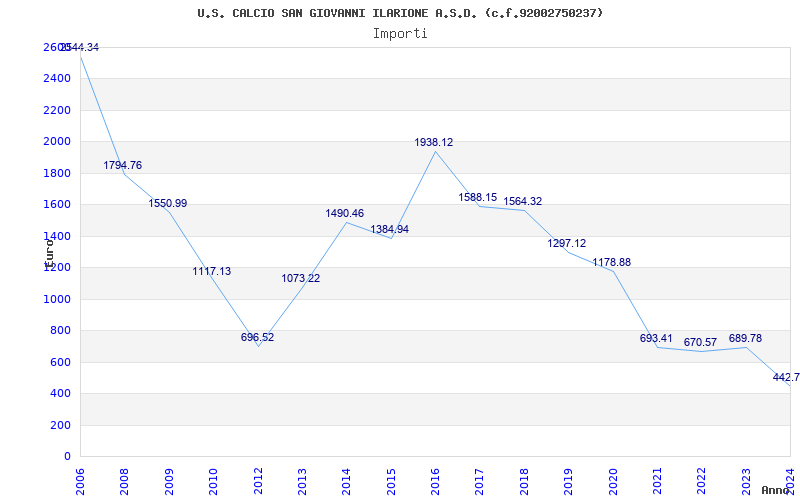Click the 2020 x-axis year label
Screen dimensions: 800x500
613,481
